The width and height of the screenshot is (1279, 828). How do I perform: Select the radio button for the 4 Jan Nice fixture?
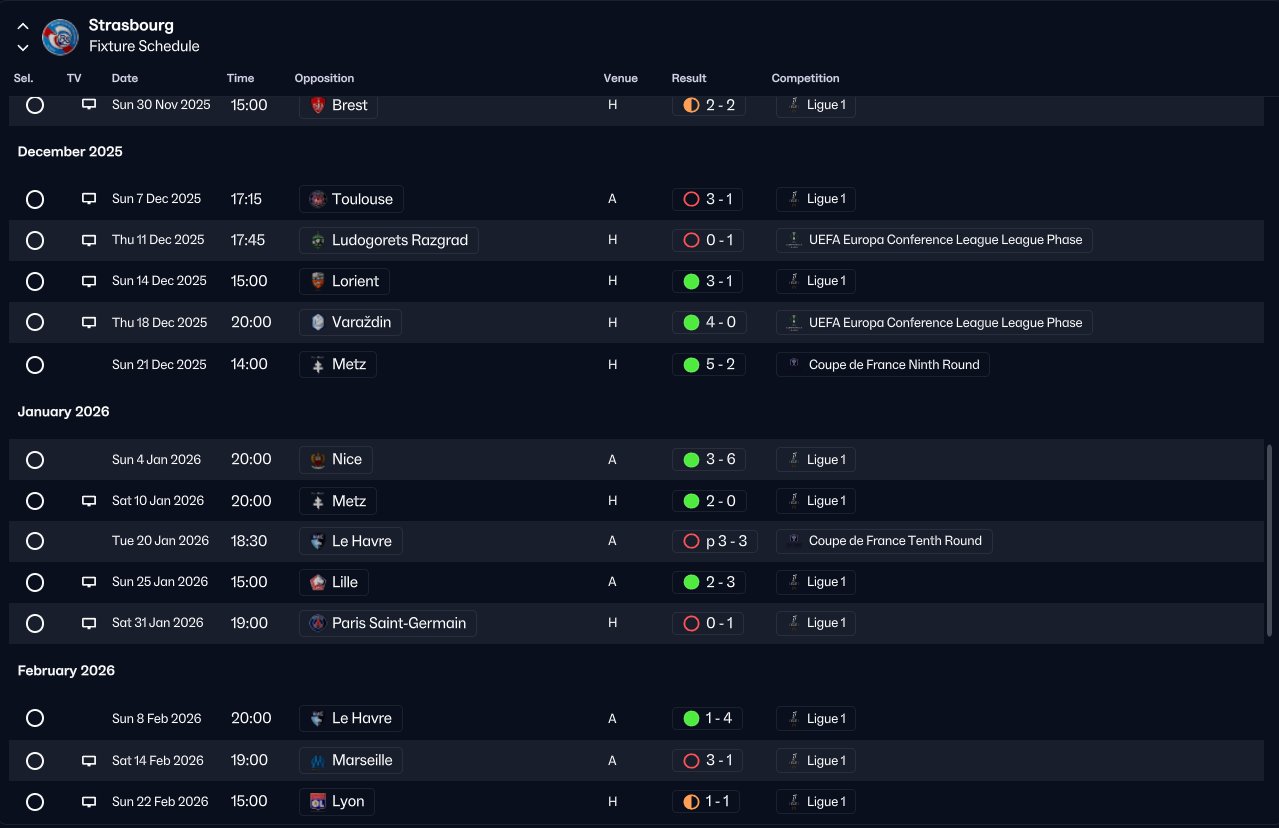[35, 460]
